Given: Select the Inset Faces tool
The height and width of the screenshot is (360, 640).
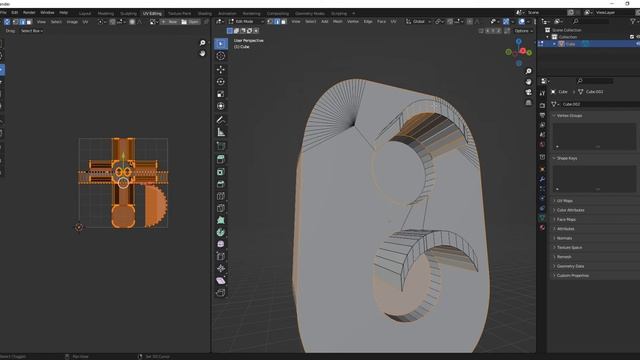Looking at the screenshot, I should 221,172.
